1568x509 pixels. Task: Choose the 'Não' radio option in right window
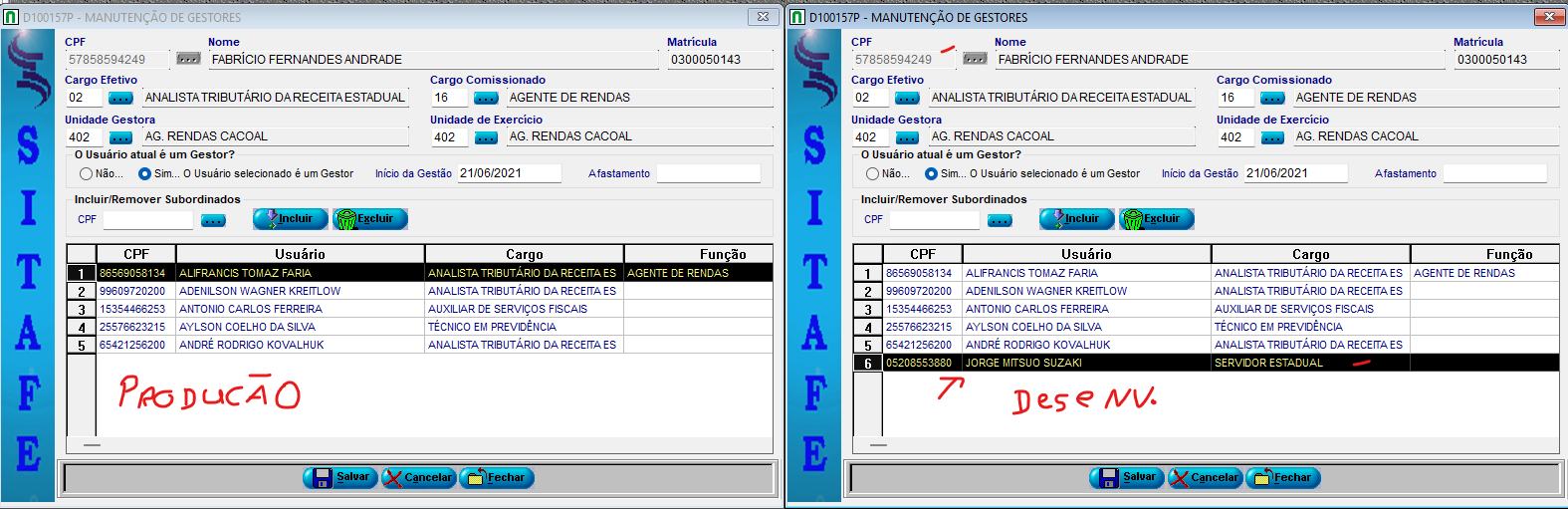(873, 174)
